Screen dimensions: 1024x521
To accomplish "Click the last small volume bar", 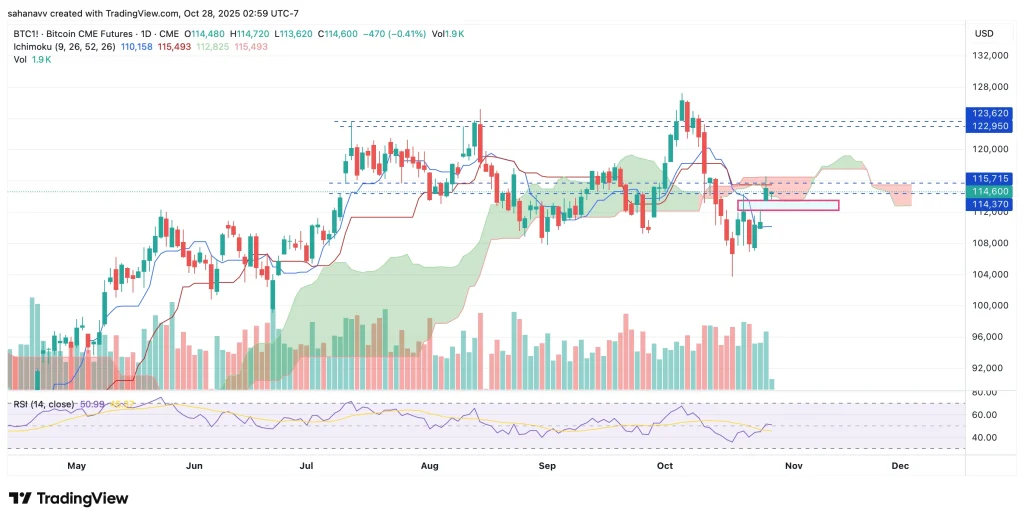I will [x=771, y=384].
